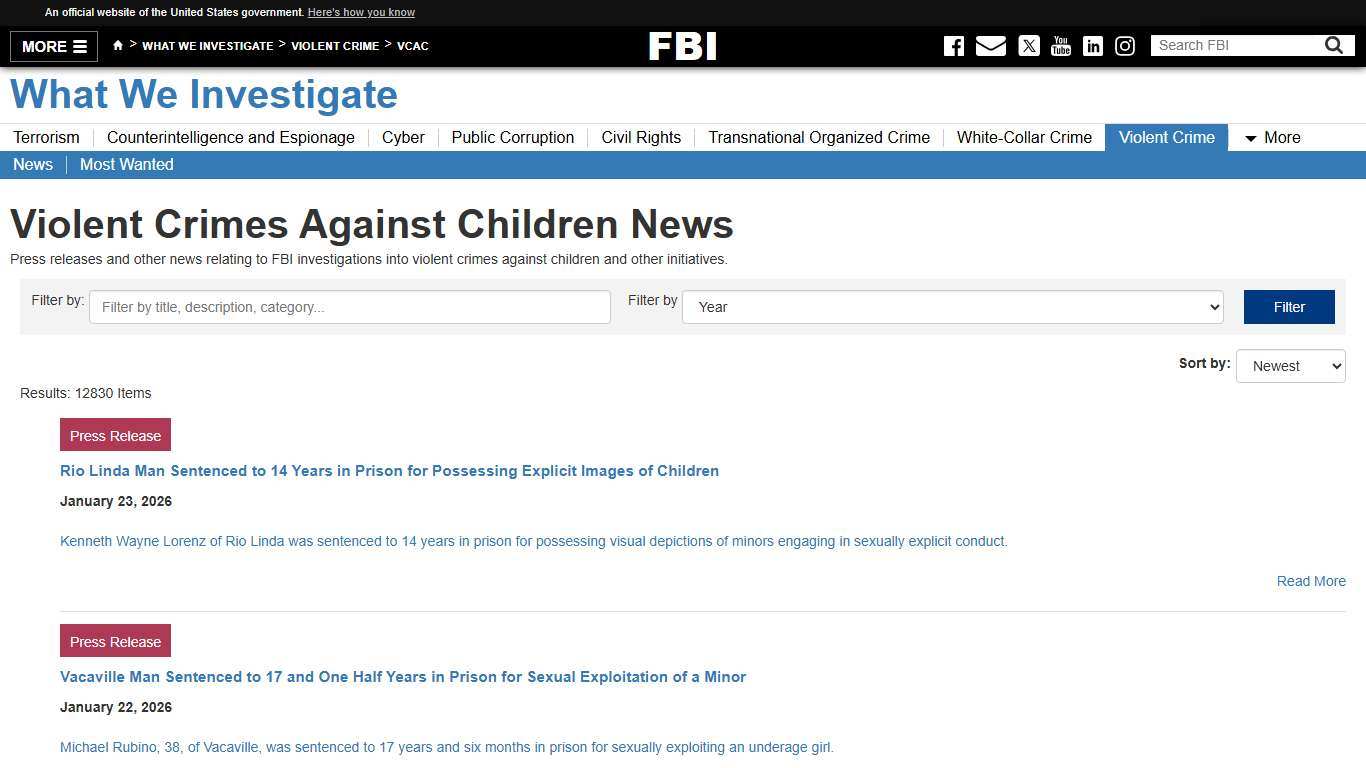The height and width of the screenshot is (768, 1366).
Task: Click Here's how you know link
Action: tap(361, 12)
